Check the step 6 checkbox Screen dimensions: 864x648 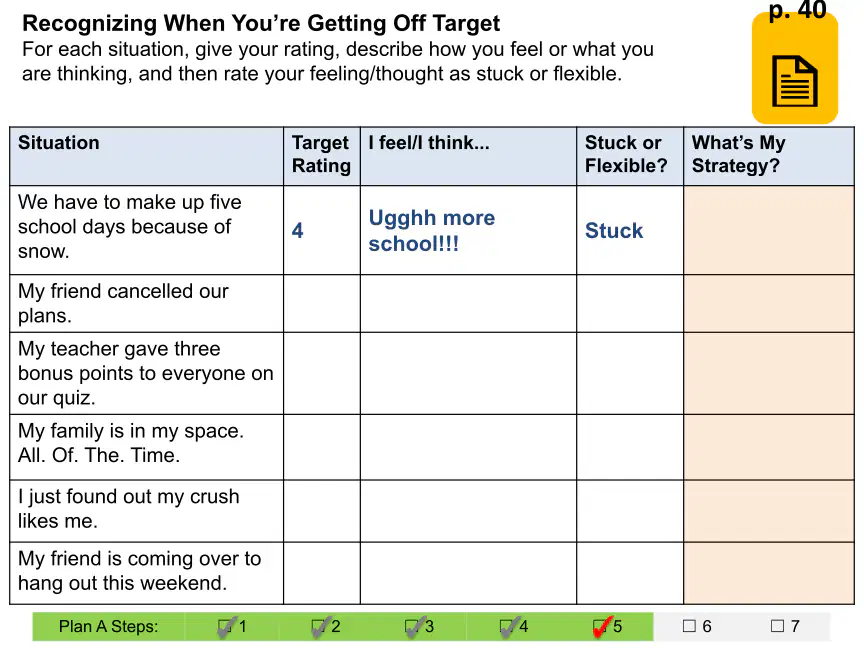pyautogui.click(x=689, y=626)
